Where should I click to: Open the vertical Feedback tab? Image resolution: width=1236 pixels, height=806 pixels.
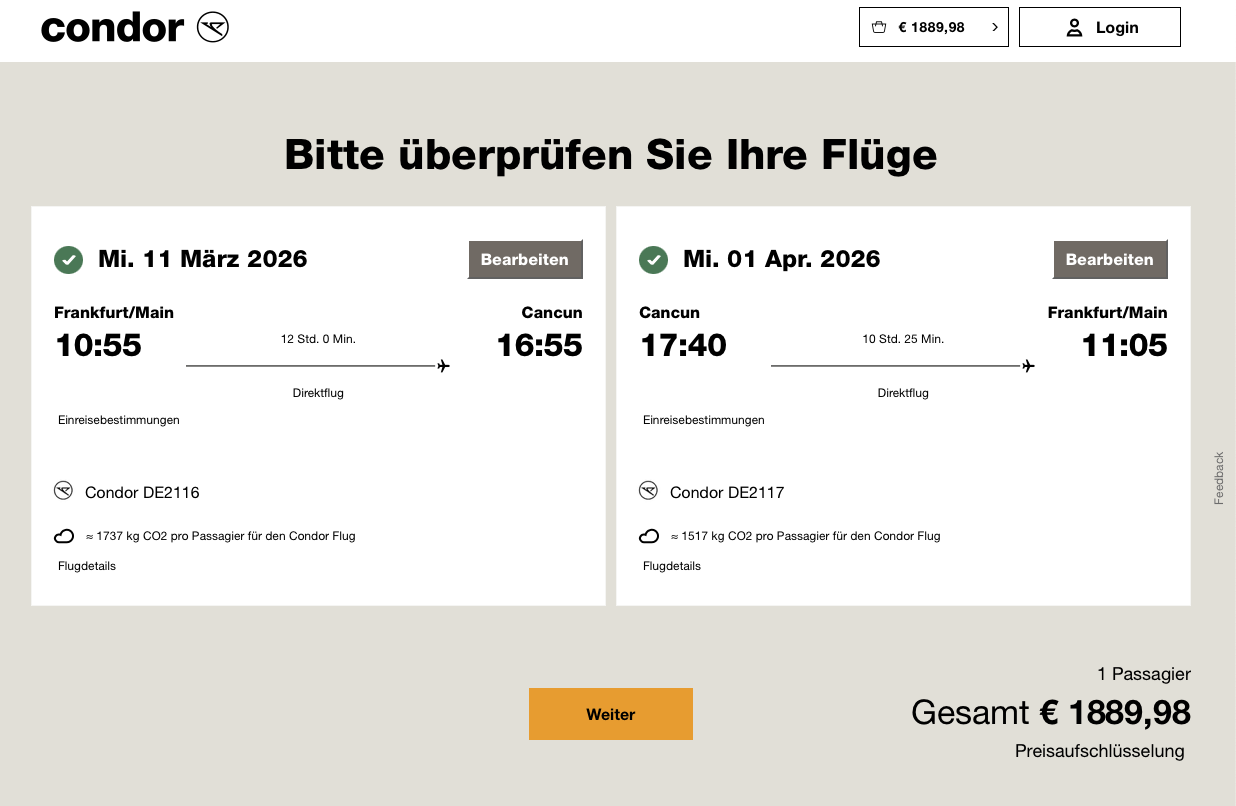pos(1219,478)
